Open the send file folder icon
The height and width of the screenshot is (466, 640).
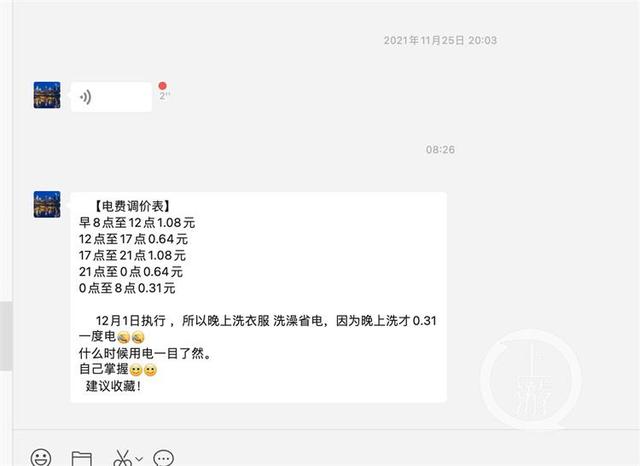(x=82, y=458)
